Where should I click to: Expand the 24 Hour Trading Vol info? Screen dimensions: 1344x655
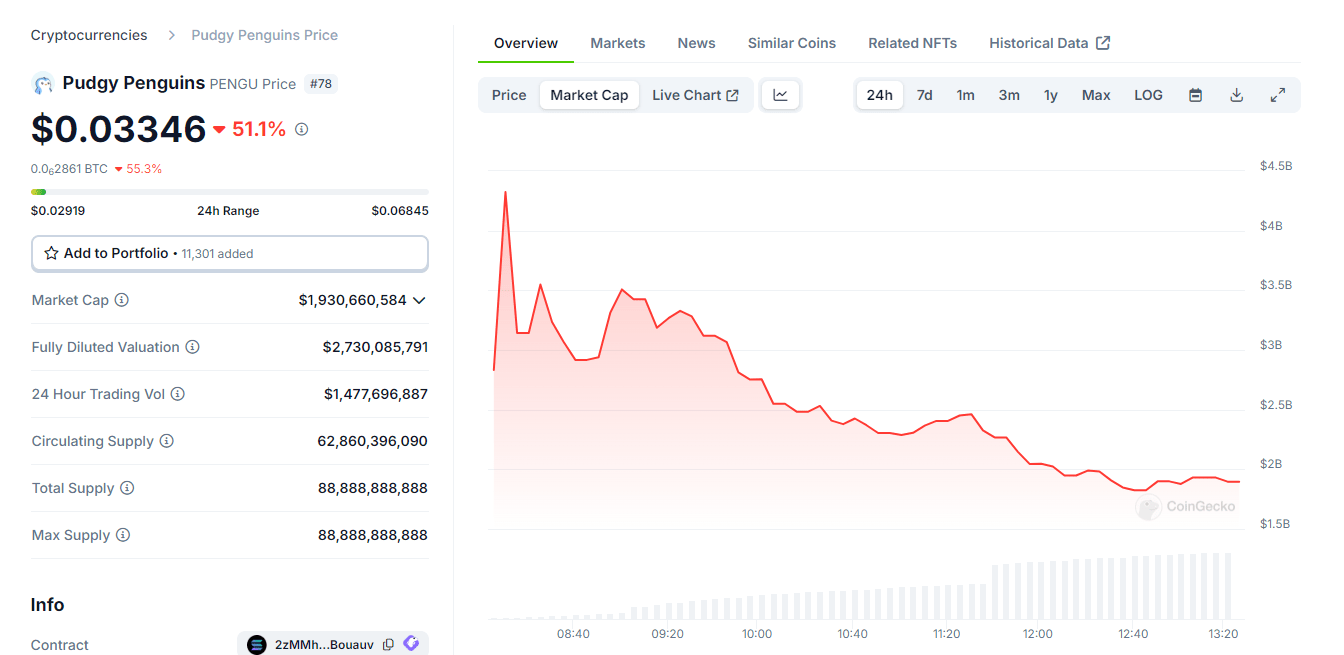point(178,394)
